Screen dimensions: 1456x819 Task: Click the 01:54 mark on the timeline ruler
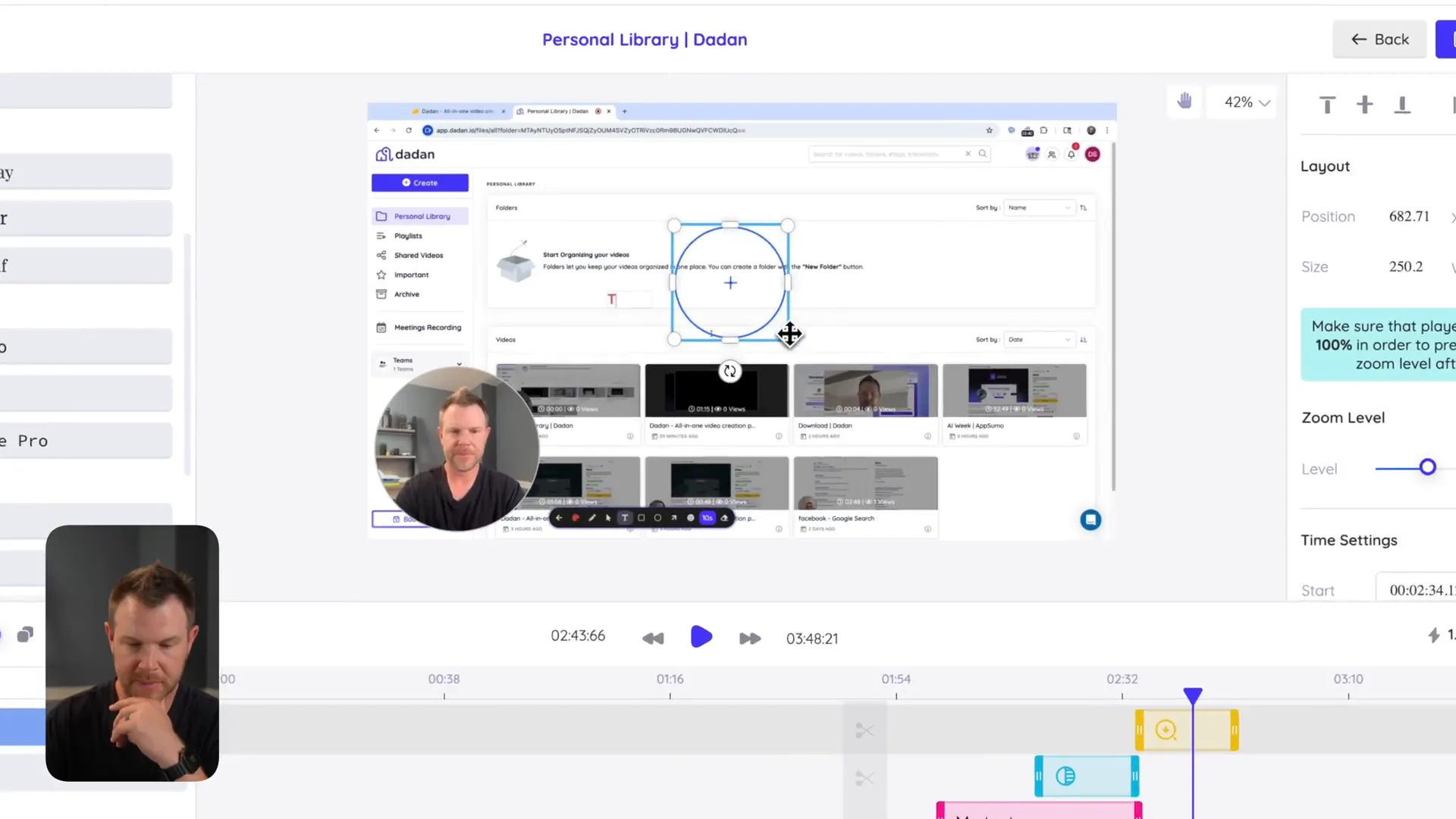[x=896, y=679]
